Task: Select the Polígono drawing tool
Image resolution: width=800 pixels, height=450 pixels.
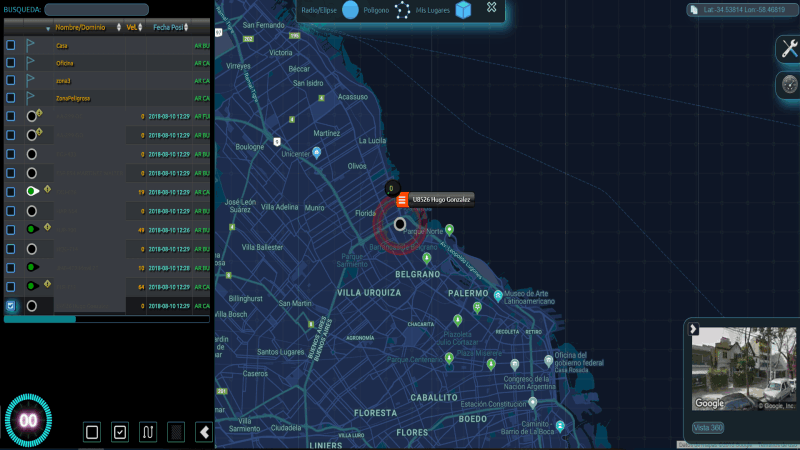Action: click(x=401, y=10)
